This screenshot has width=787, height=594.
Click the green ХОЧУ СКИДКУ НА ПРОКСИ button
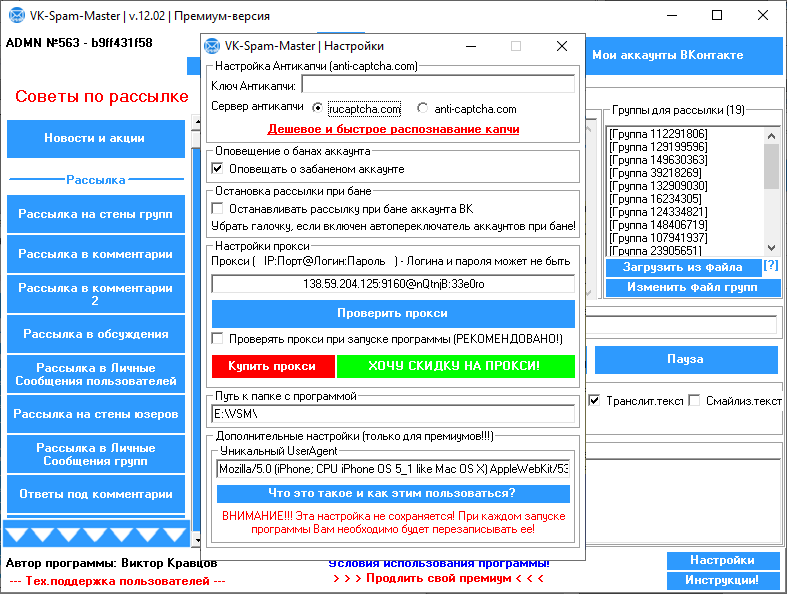point(455,366)
